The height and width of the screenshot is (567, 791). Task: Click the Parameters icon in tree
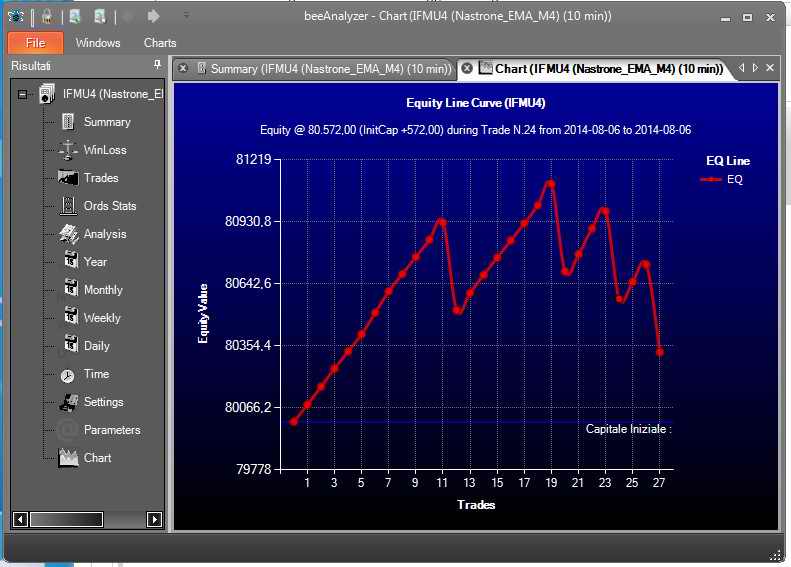point(68,430)
